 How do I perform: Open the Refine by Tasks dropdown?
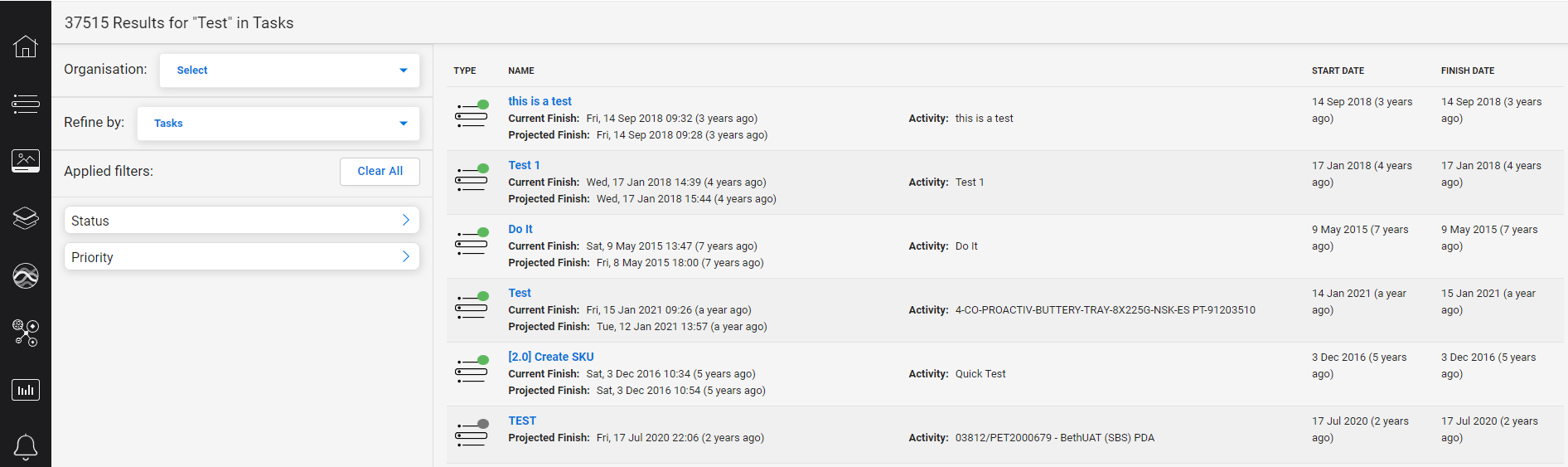pyautogui.click(x=278, y=124)
